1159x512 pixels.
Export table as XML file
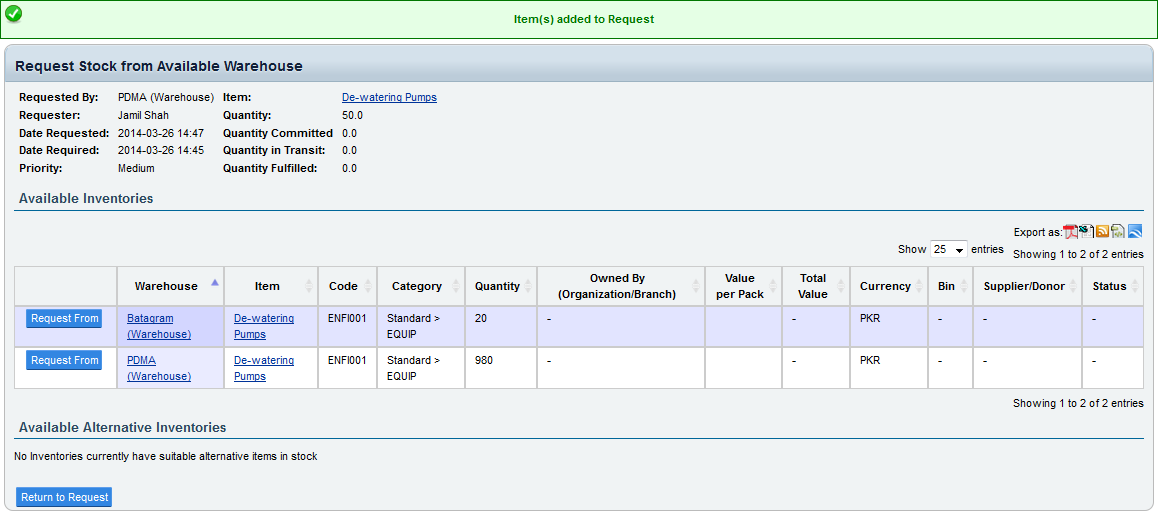tap(1118, 232)
